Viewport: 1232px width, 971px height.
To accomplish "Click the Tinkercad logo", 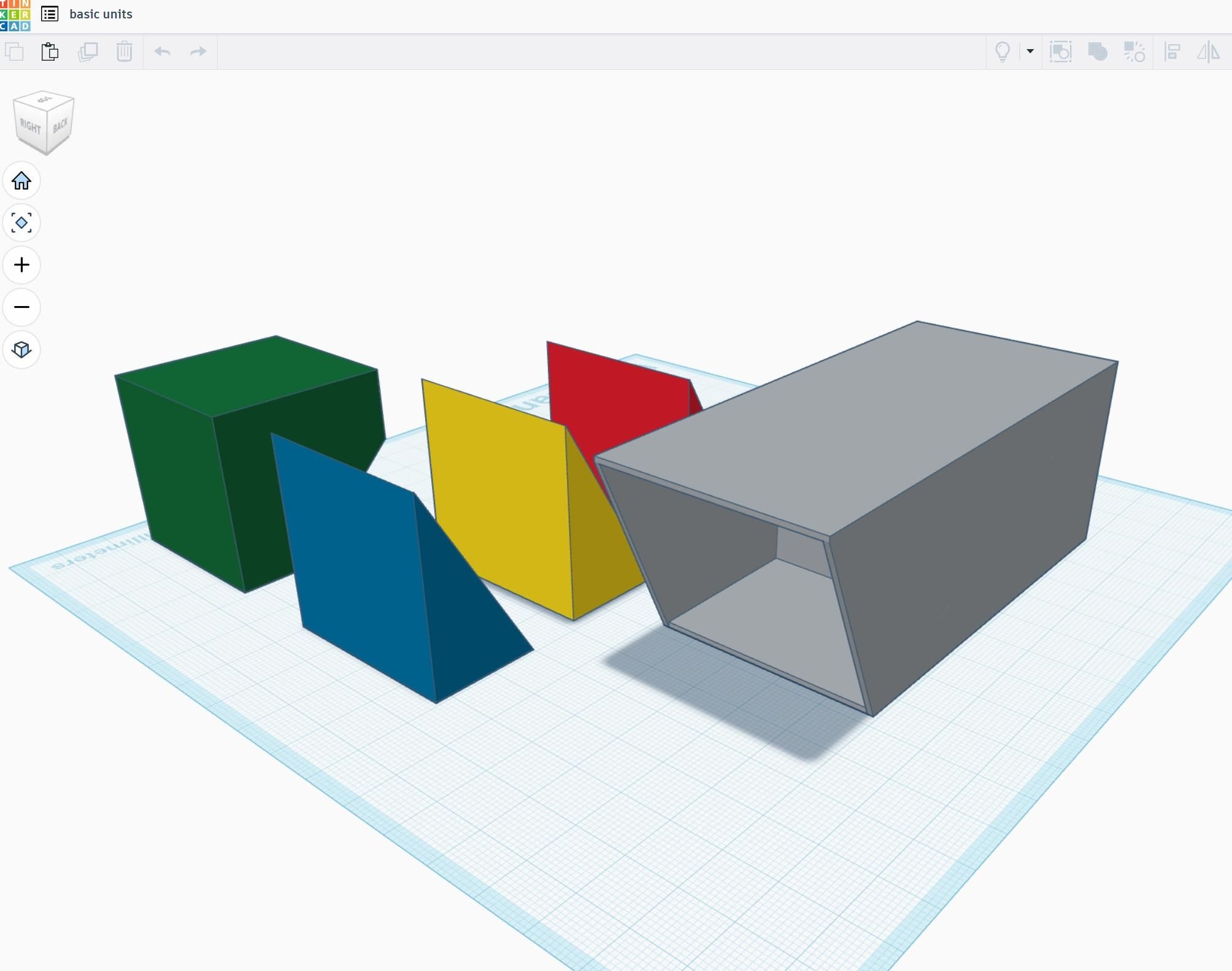I will coord(15,15).
